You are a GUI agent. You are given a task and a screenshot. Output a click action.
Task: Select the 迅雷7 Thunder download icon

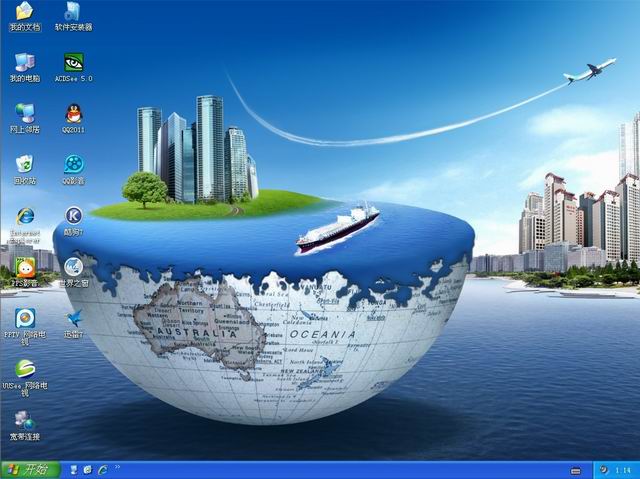click(x=74, y=324)
